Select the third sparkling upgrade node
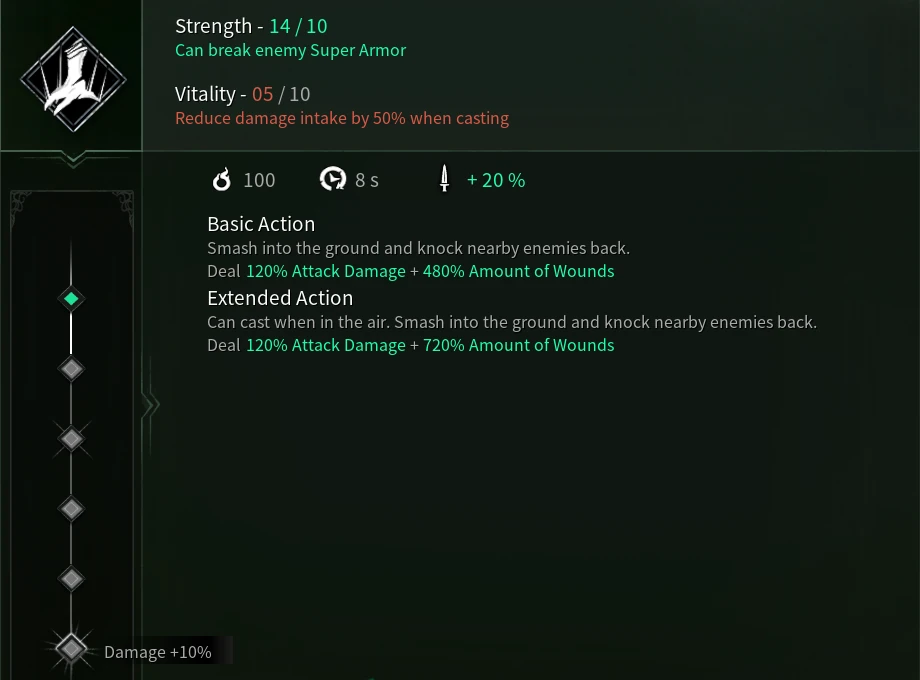Screen dimensions: 920x680 pos(71,438)
